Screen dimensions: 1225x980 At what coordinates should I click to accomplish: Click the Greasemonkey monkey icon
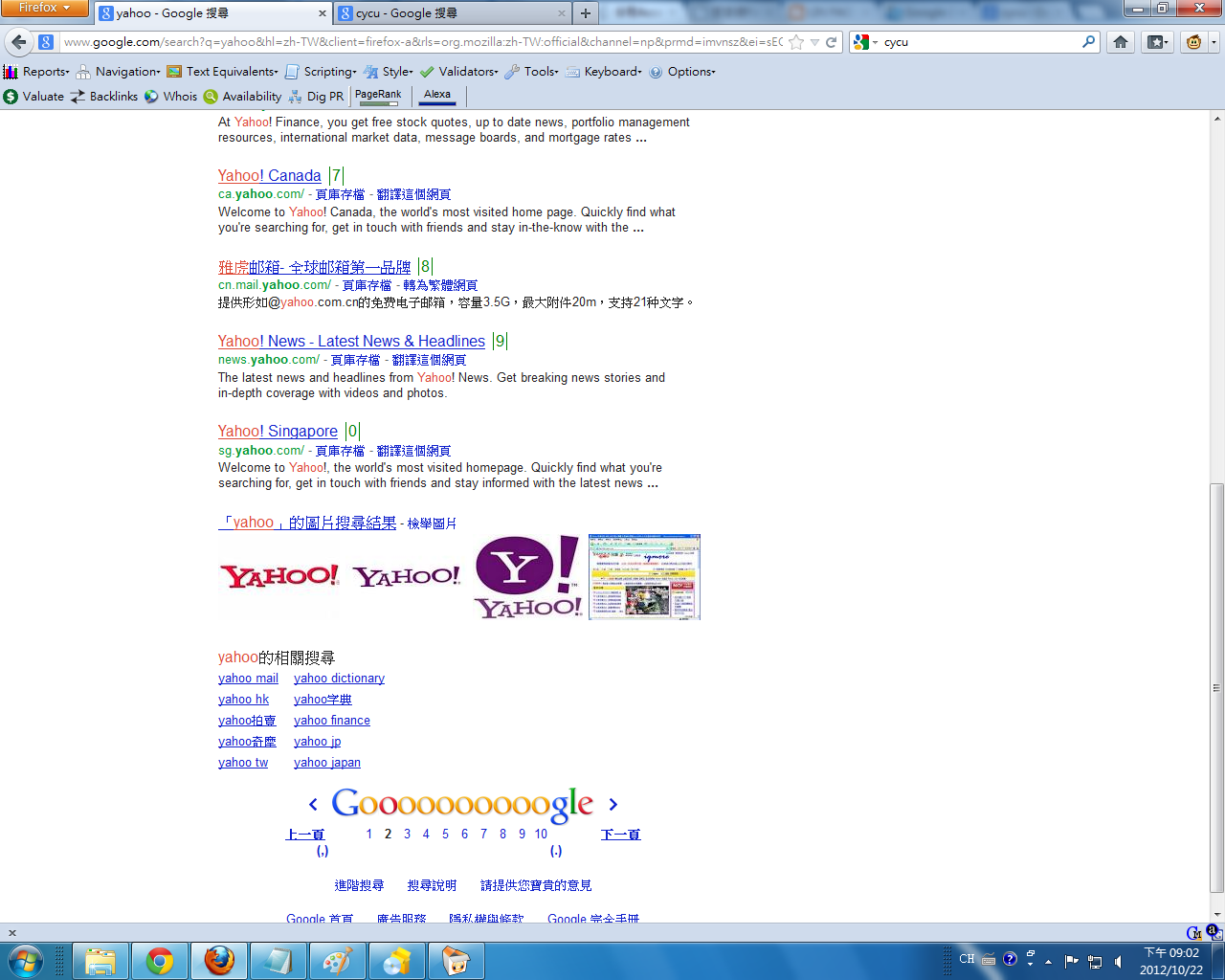coord(1193,42)
